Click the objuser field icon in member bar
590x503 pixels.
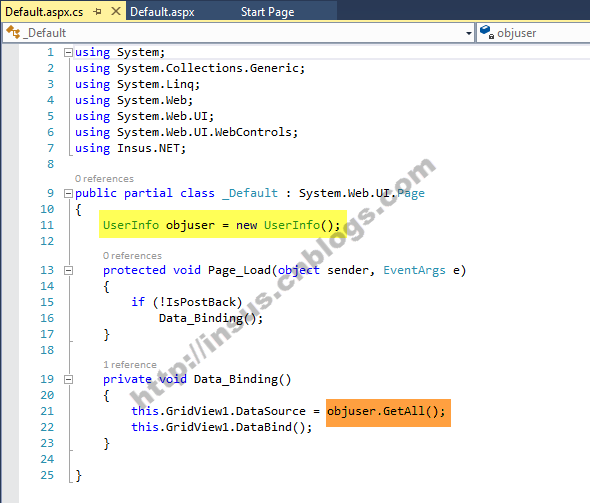487,32
